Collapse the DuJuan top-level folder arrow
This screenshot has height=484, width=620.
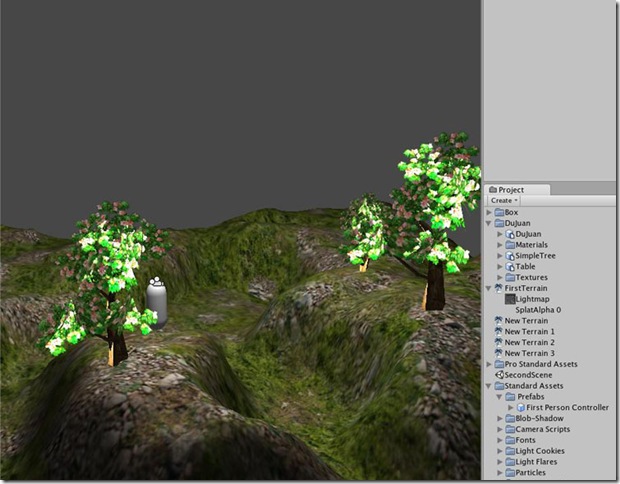point(489,223)
